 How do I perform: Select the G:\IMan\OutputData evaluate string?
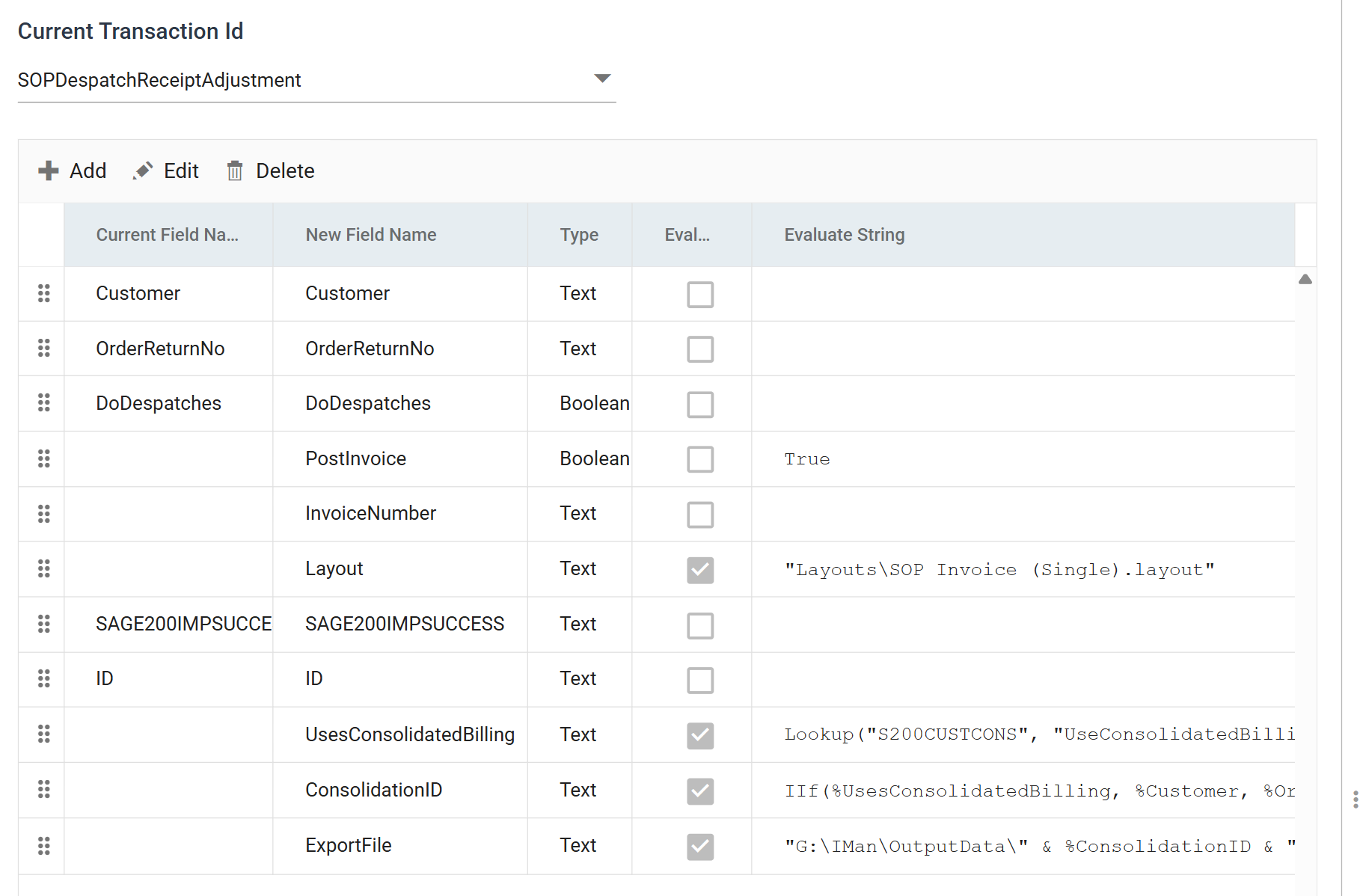[x=1039, y=847]
